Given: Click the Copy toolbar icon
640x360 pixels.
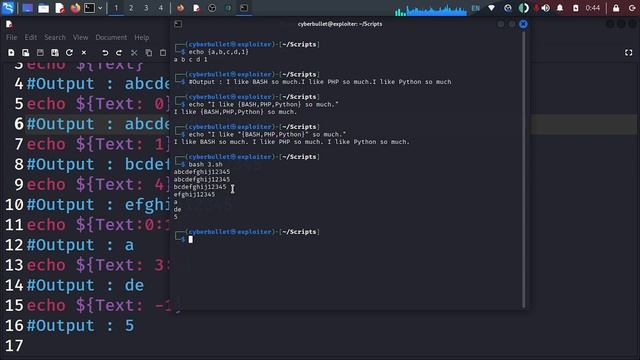Looking at the screenshot, I should pyautogui.click(x=149, y=53).
